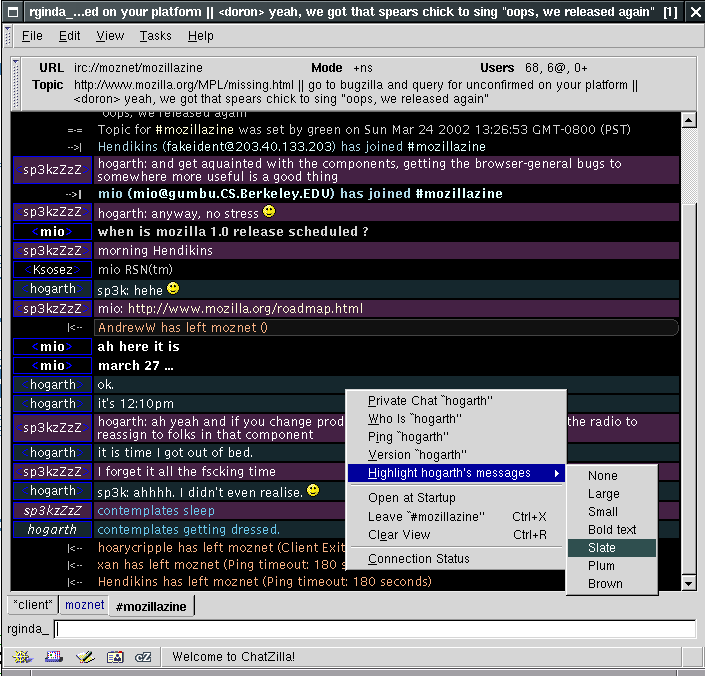Click the scrollbar up arrow
This screenshot has height=676, width=705.
click(x=689, y=120)
